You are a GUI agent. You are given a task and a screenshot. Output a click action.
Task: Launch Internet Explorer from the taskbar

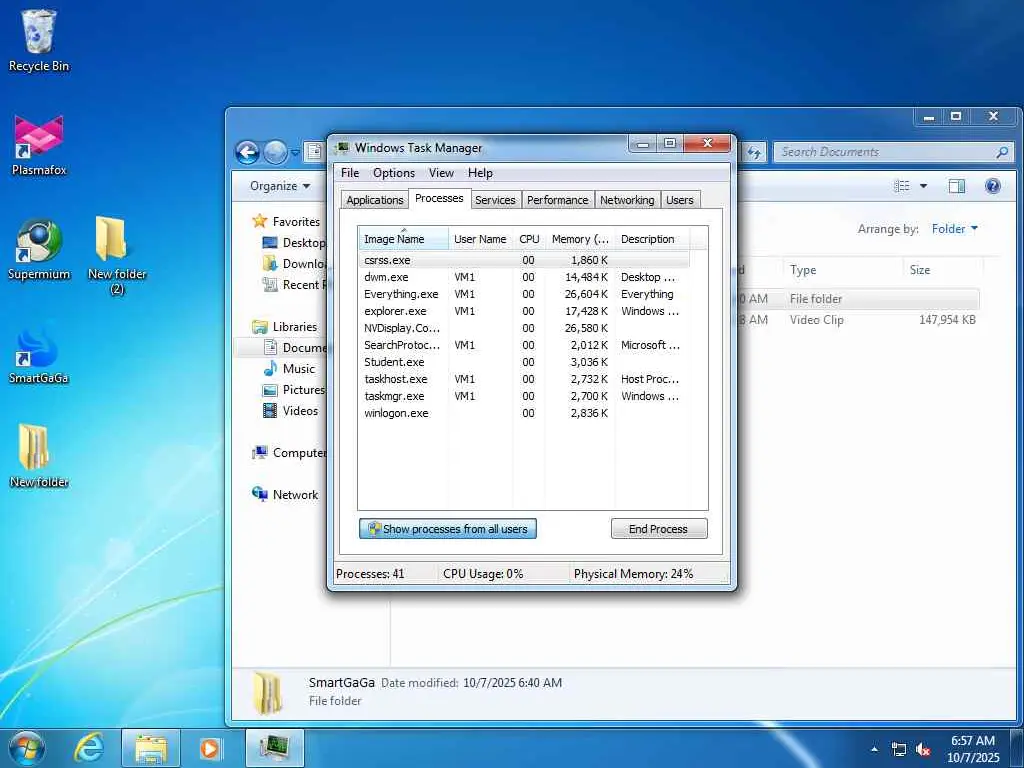[x=88, y=748]
